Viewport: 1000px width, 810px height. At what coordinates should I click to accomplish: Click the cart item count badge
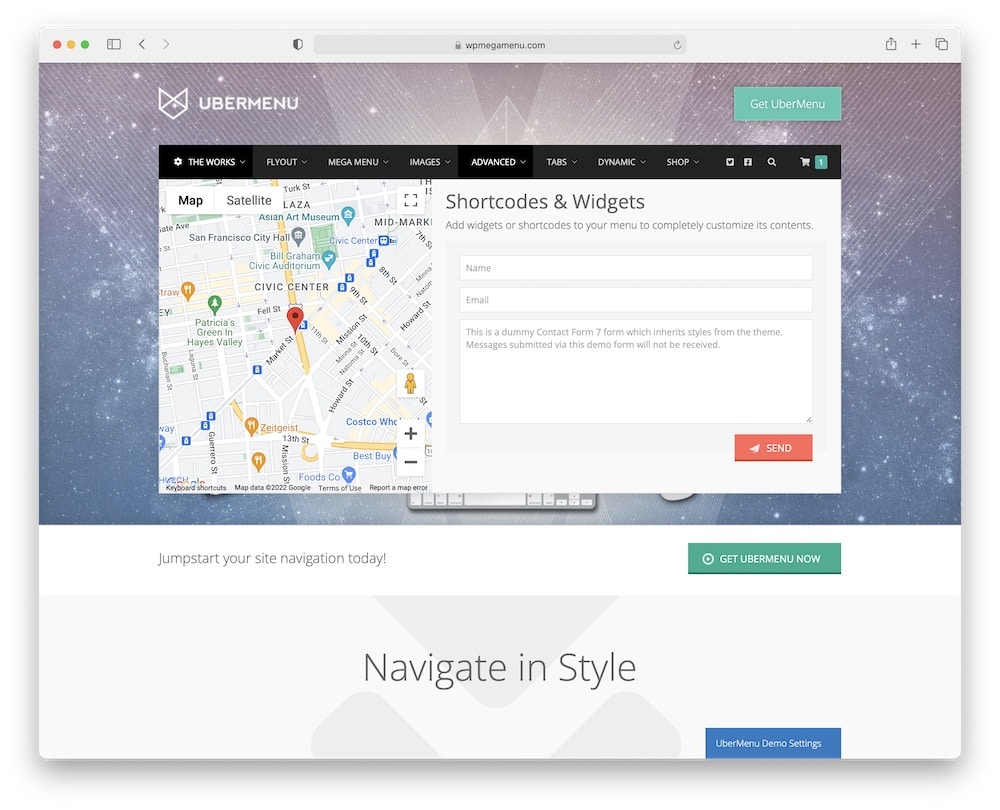[821, 162]
